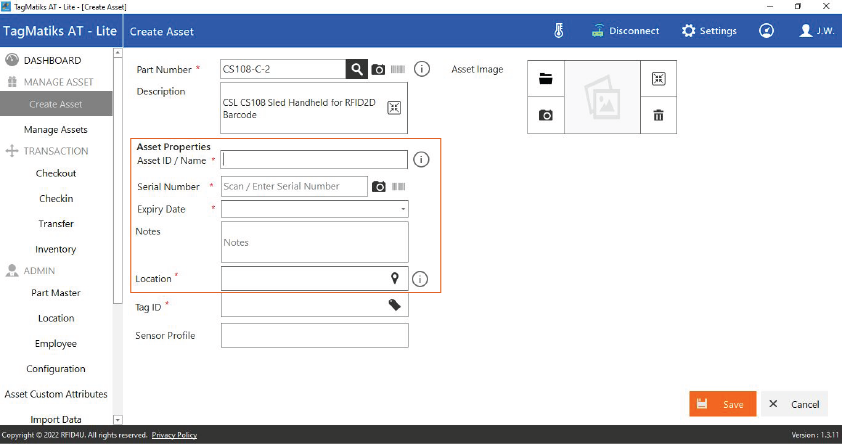Go to Checkout in sidebar
The height and width of the screenshot is (444, 842).
click(x=56, y=173)
